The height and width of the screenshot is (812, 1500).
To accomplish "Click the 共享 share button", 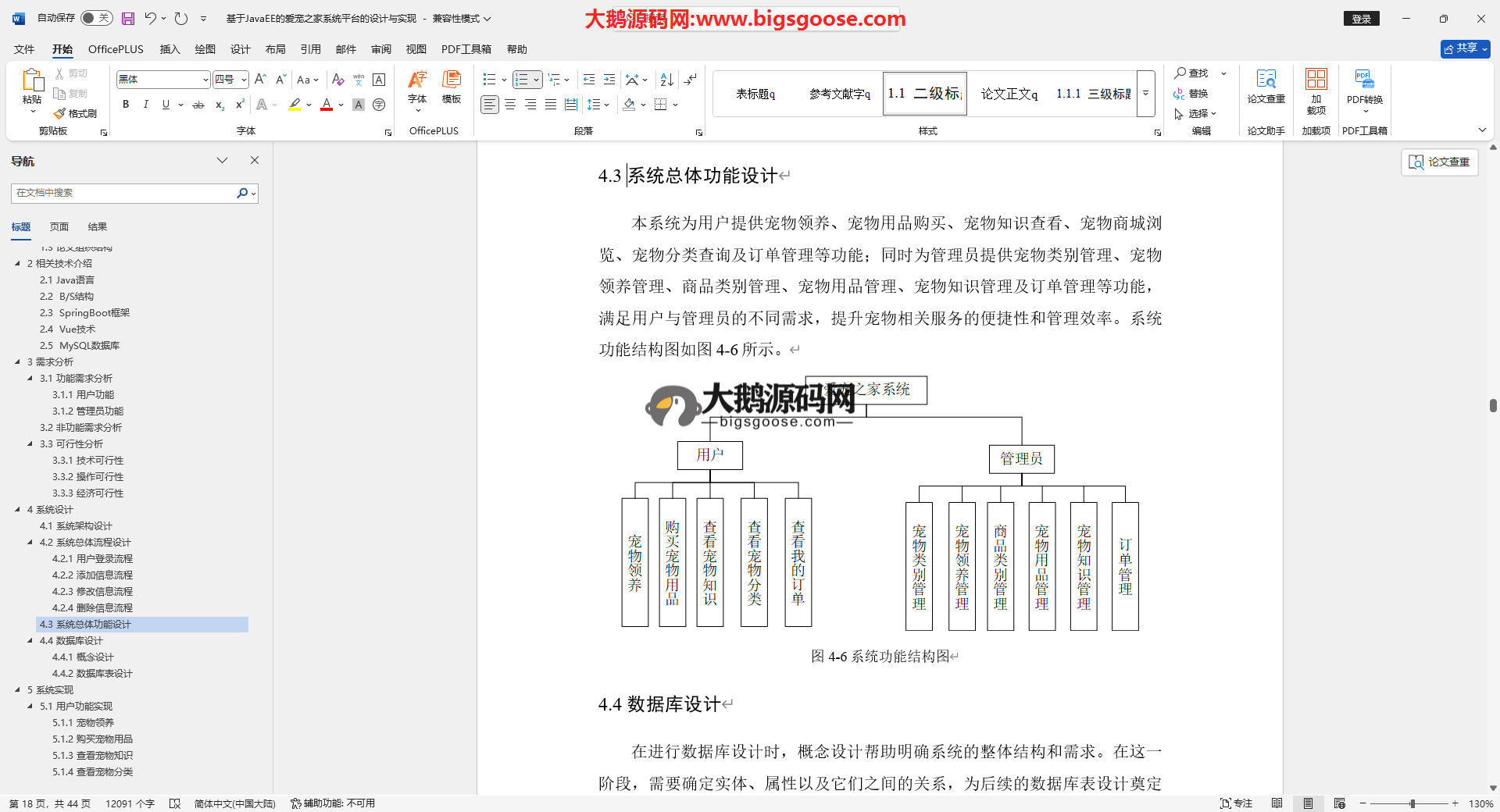I will (x=1465, y=48).
